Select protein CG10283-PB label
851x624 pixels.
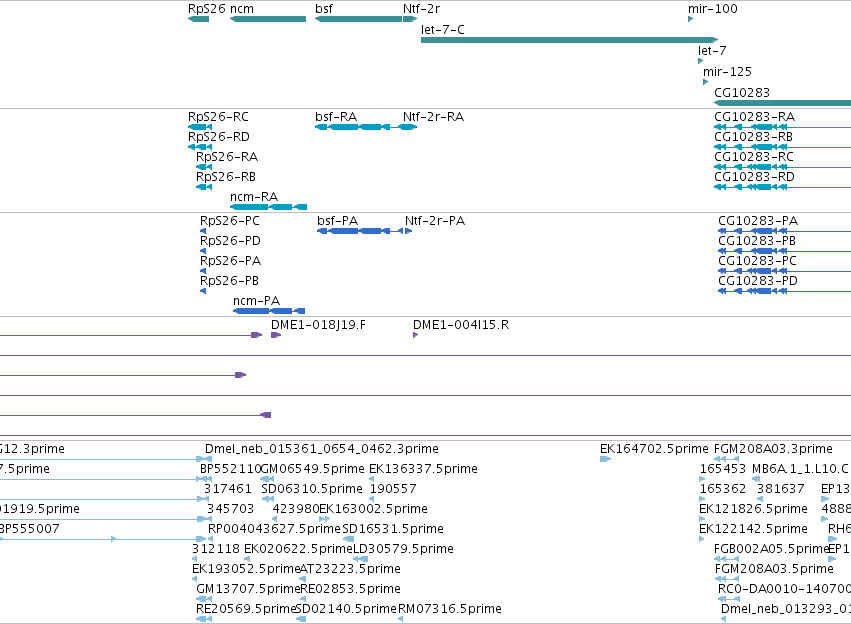pos(757,241)
